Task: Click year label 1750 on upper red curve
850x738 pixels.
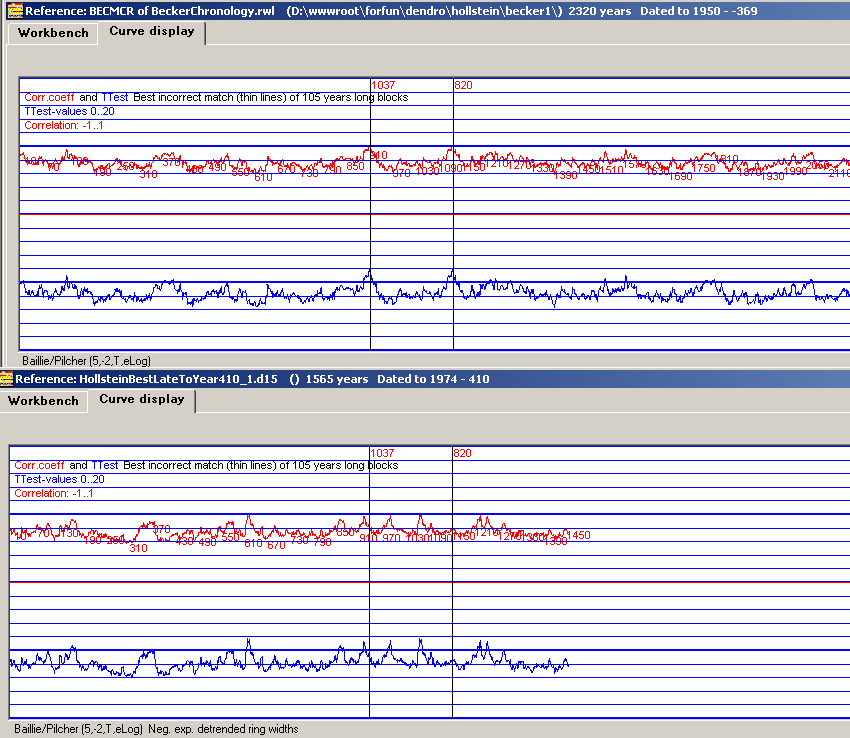Action: [704, 168]
